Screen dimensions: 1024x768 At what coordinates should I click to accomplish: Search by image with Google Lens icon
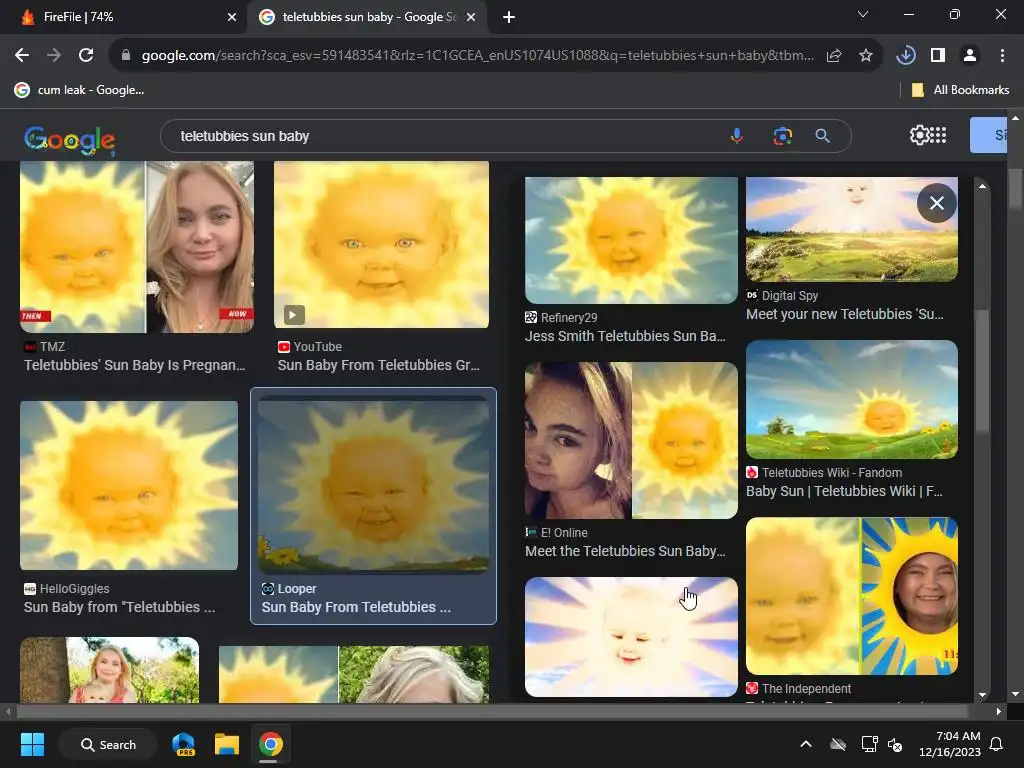782,136
